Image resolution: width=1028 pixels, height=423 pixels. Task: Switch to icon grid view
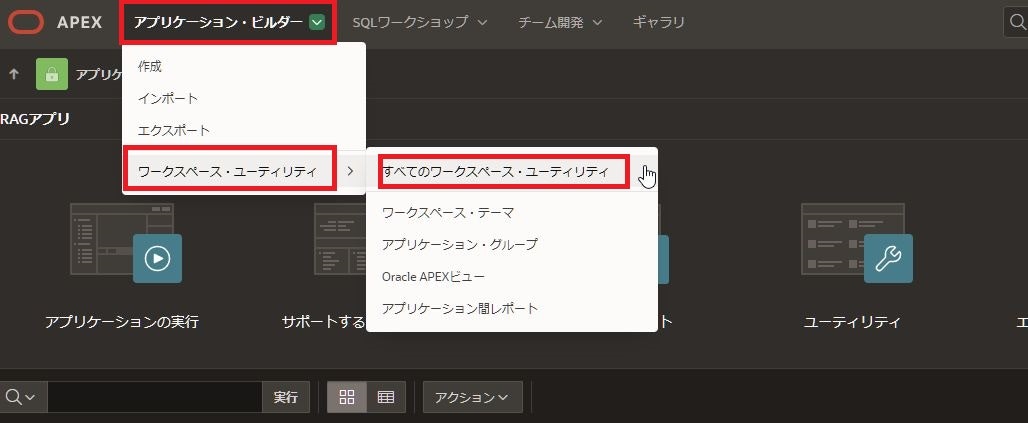point(347,397)
